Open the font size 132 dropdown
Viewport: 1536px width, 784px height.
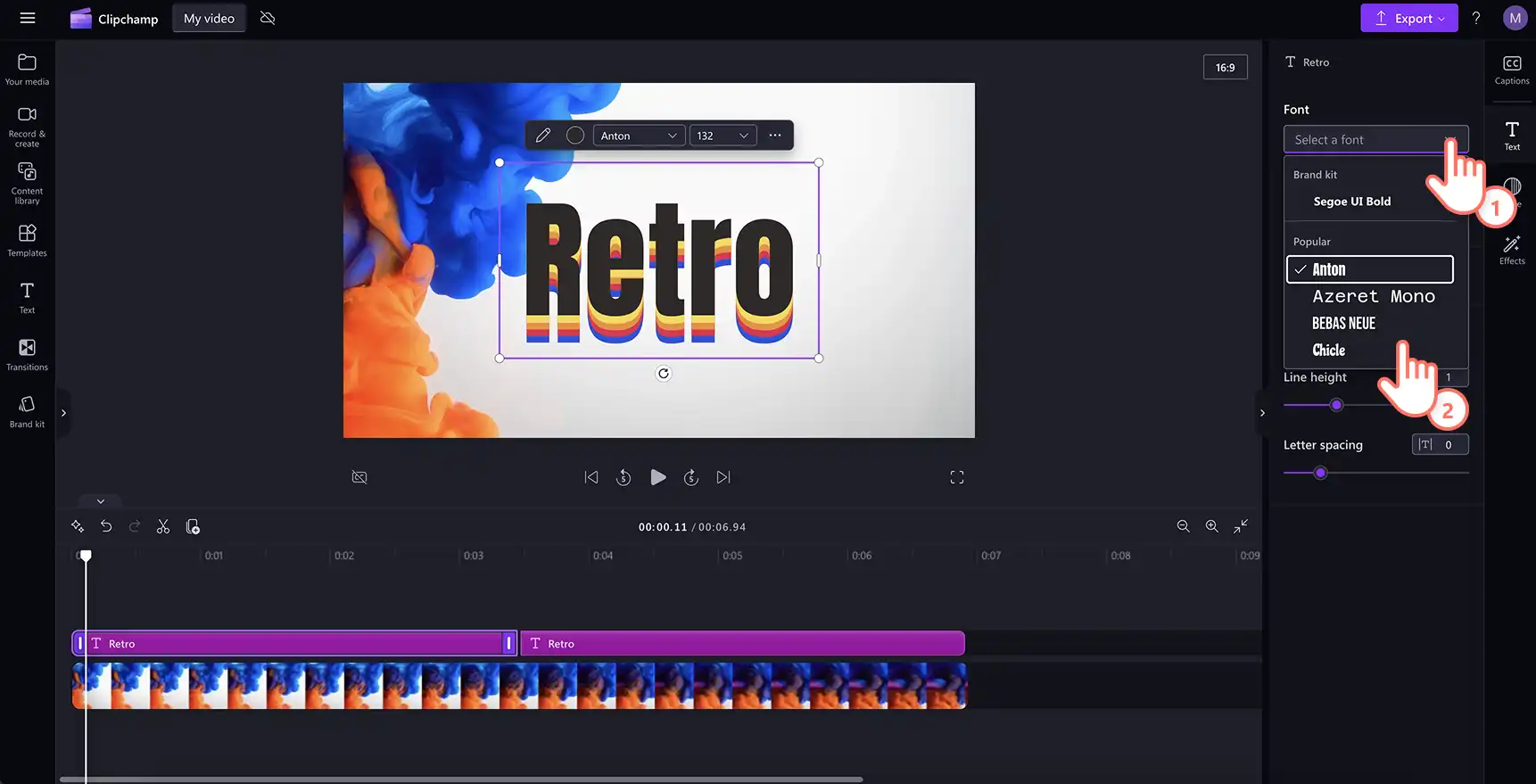[x=723, y=136]
